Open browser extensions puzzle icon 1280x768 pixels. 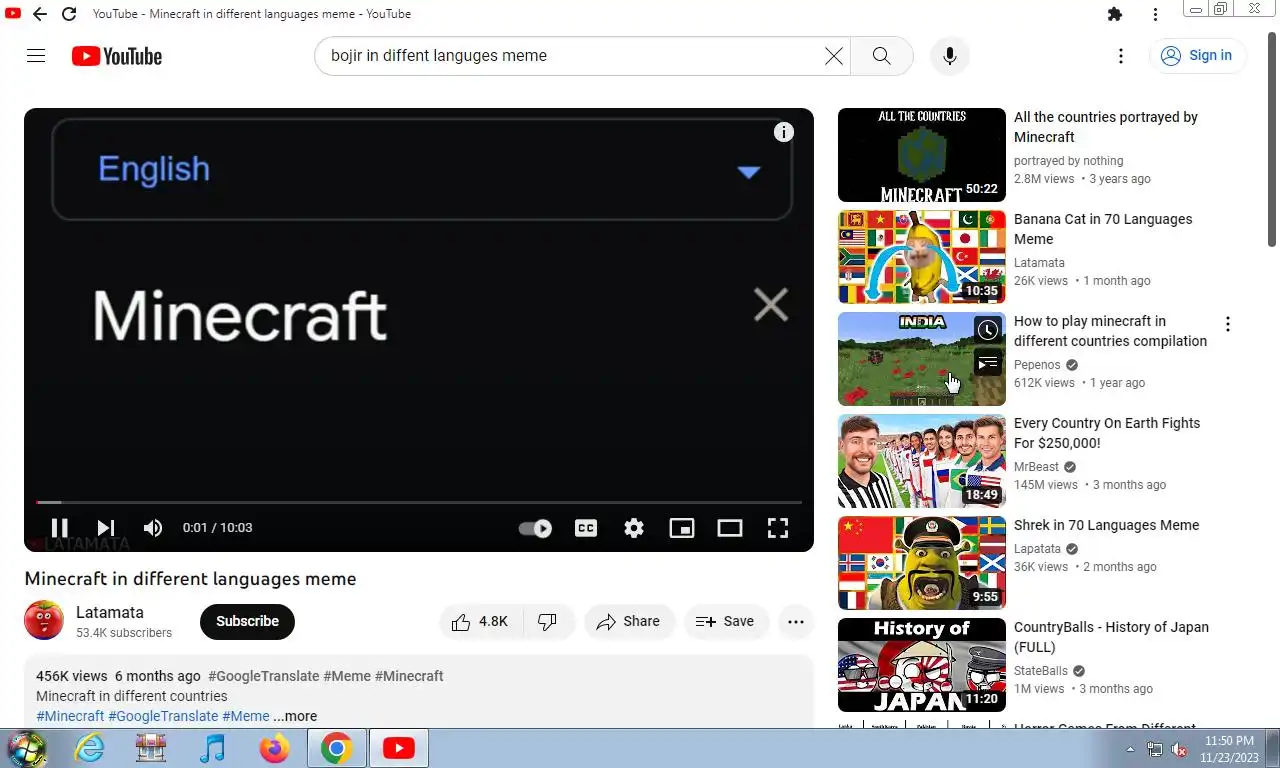coord(1115,14)
